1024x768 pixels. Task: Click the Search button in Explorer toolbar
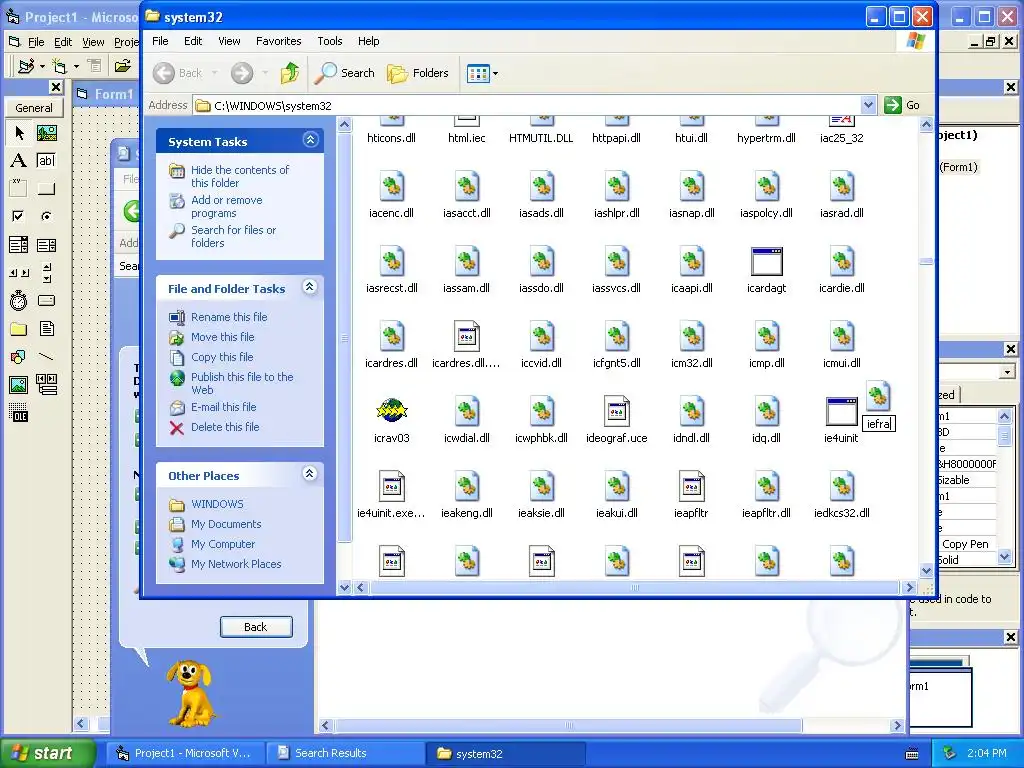click(344, 73)
